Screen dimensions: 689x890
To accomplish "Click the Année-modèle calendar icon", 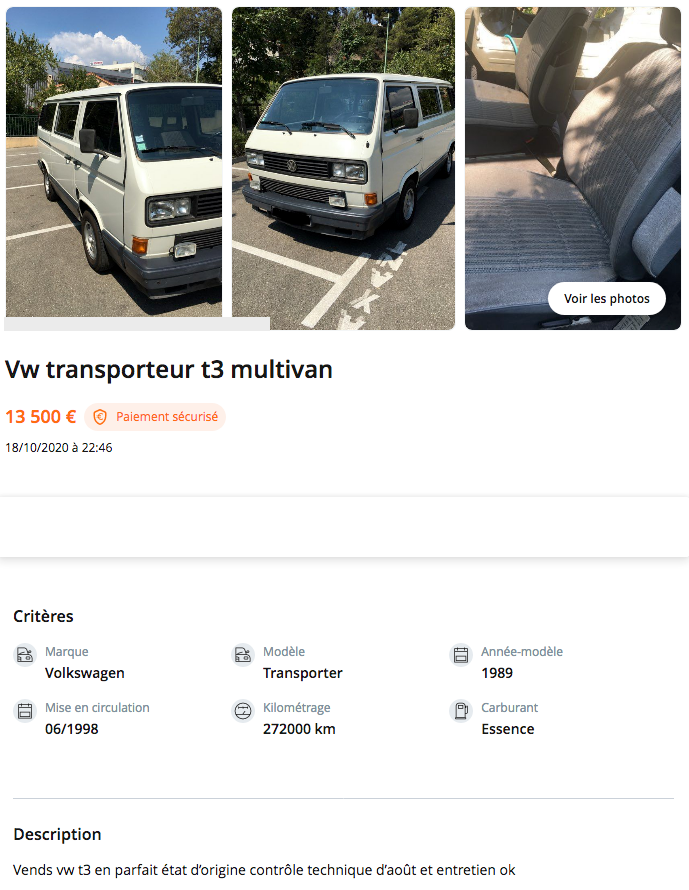I will (x=461, y=654).
